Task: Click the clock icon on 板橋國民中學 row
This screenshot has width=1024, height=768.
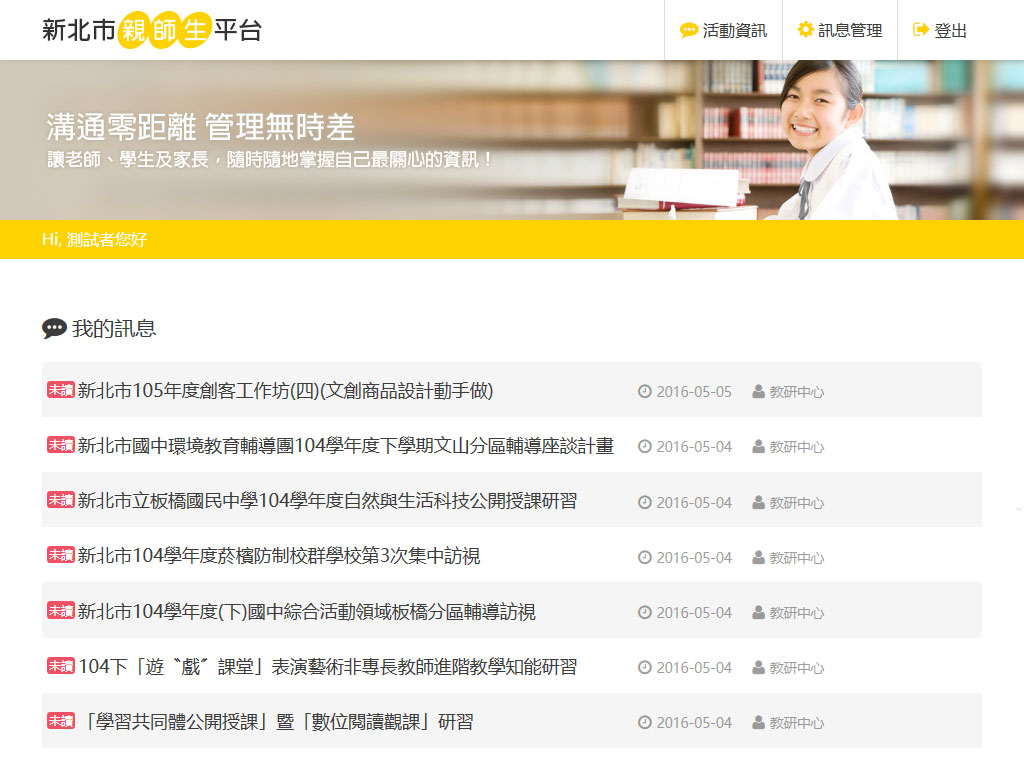Action: point(645,502)
